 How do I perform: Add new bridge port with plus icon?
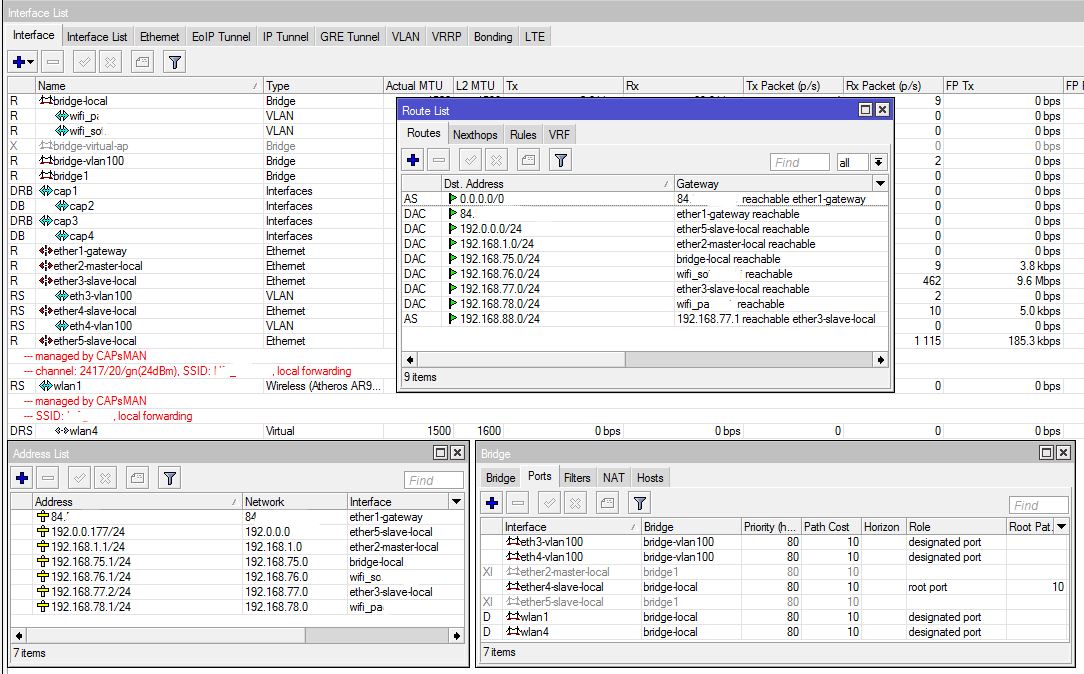[492, 503]
